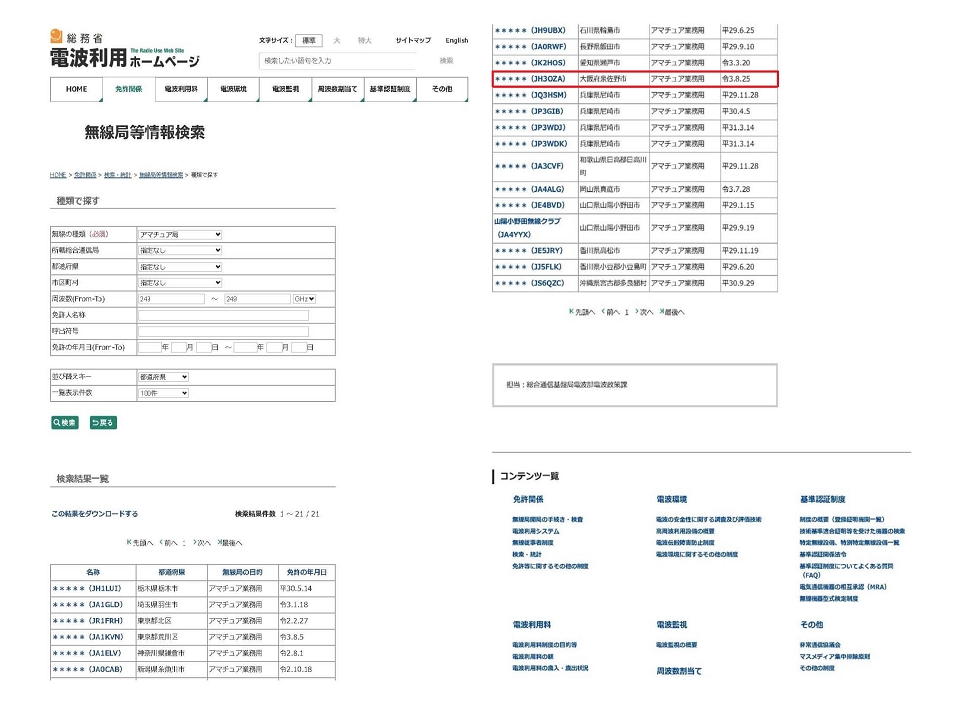The width and height of the screenshot is (960, 704).
Task: Click the orange 総務省 logo icon
Action: (x=56, y=36)
